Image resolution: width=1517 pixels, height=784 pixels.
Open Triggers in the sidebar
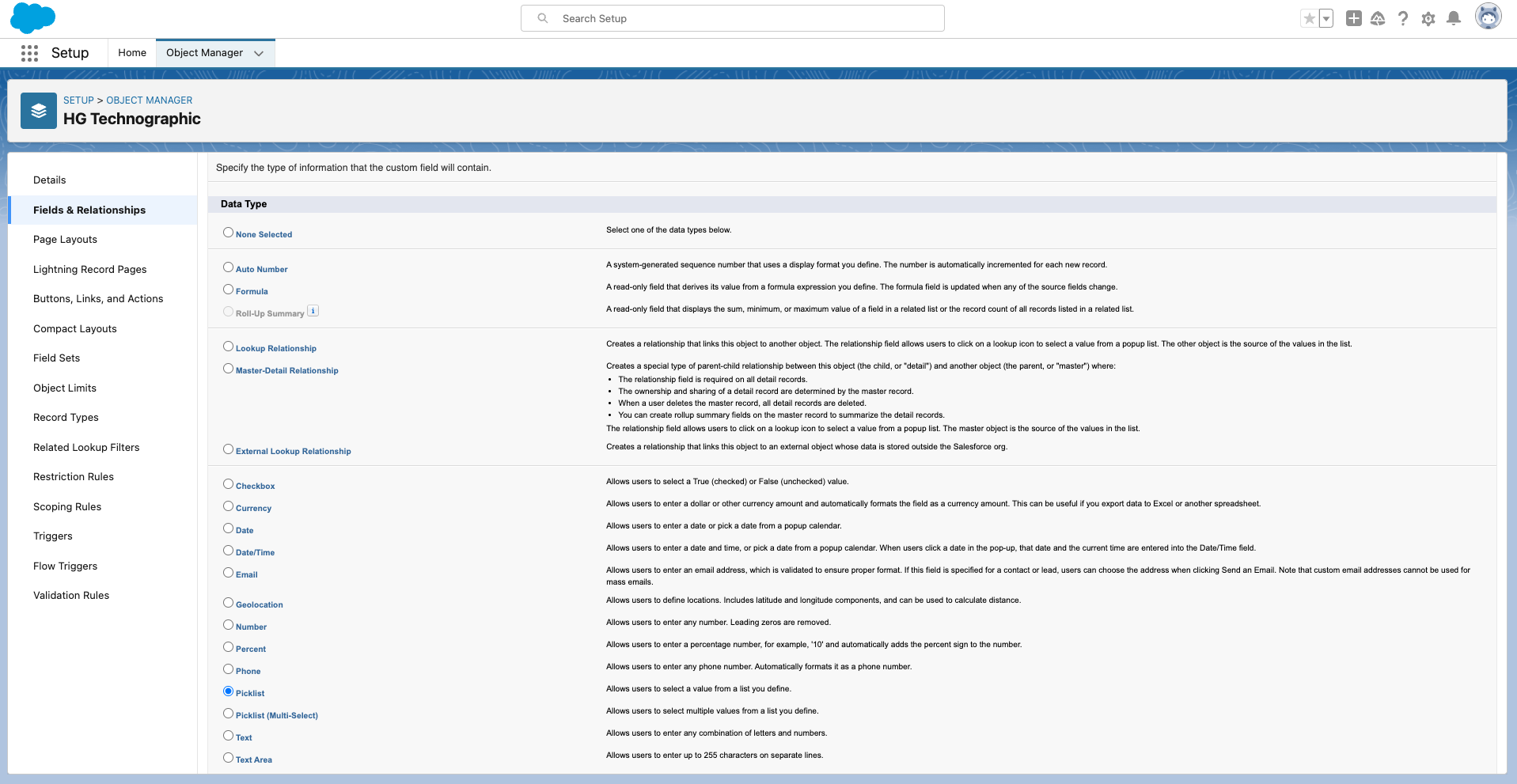point(53,536)
